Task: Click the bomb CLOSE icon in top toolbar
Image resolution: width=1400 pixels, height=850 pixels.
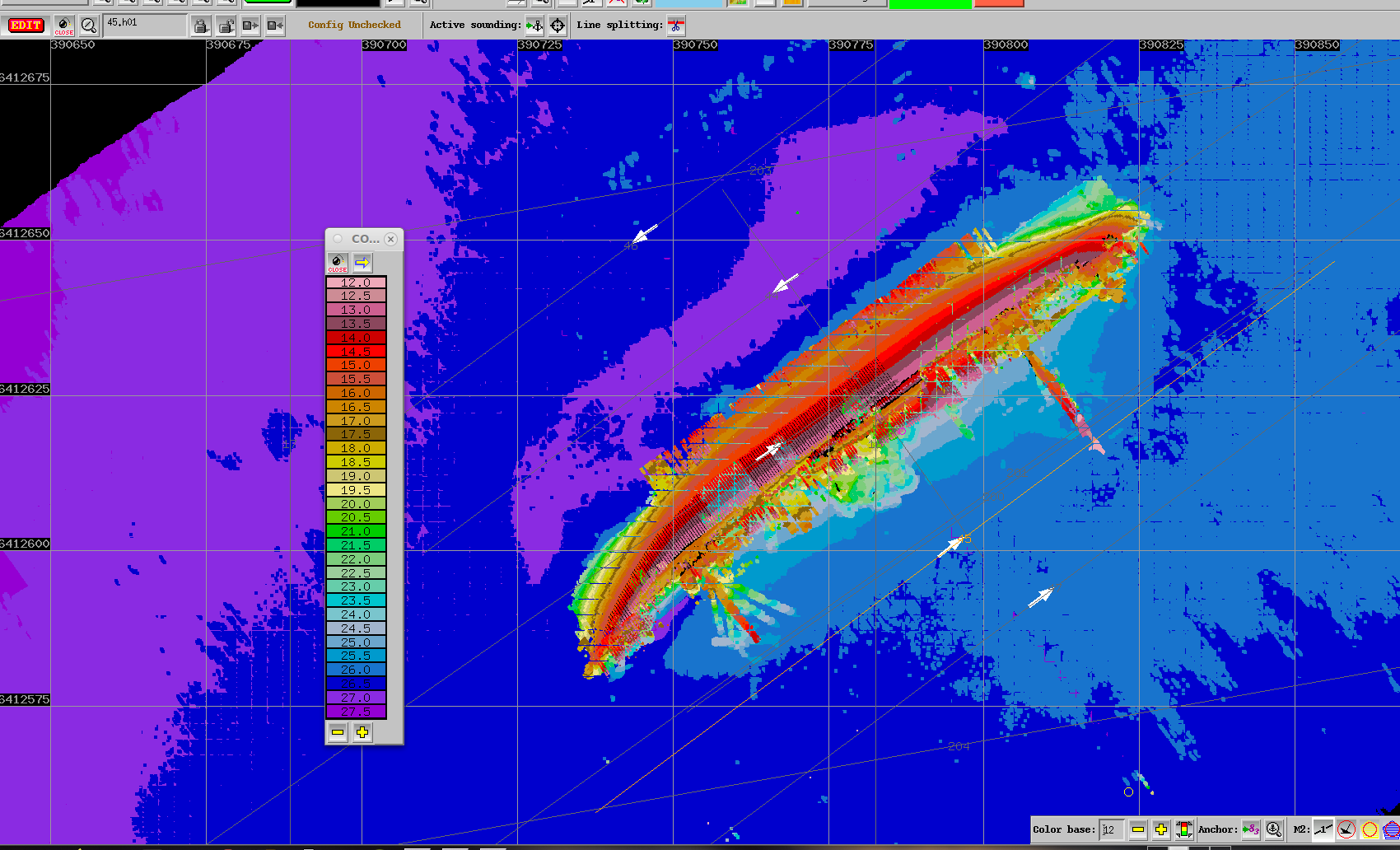Action: coord(64,26)
